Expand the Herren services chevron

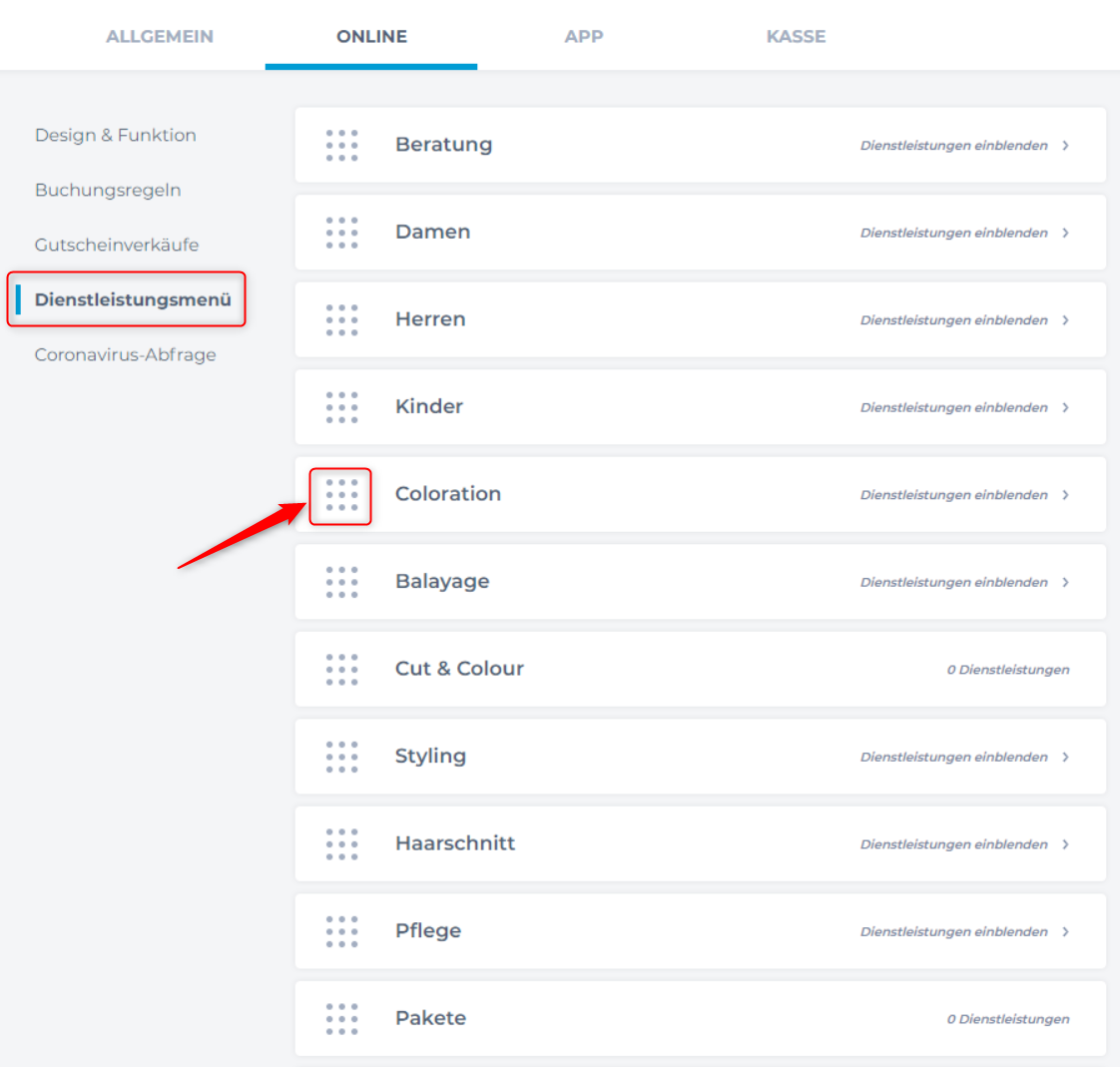click(1065, 320)
